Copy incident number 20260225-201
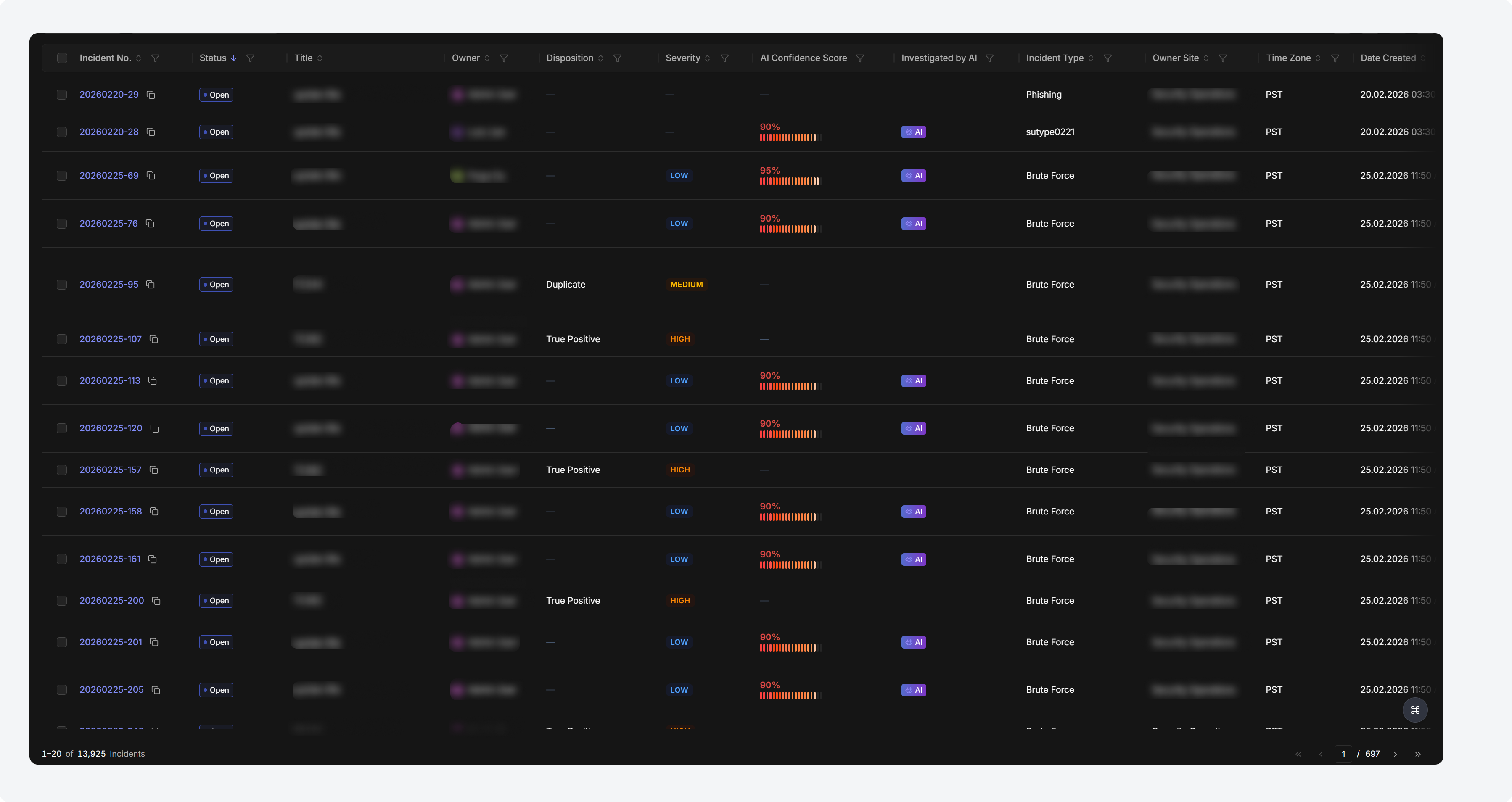Image resolution: width=1512 pixels, height=802 pixels. point(154,642)
